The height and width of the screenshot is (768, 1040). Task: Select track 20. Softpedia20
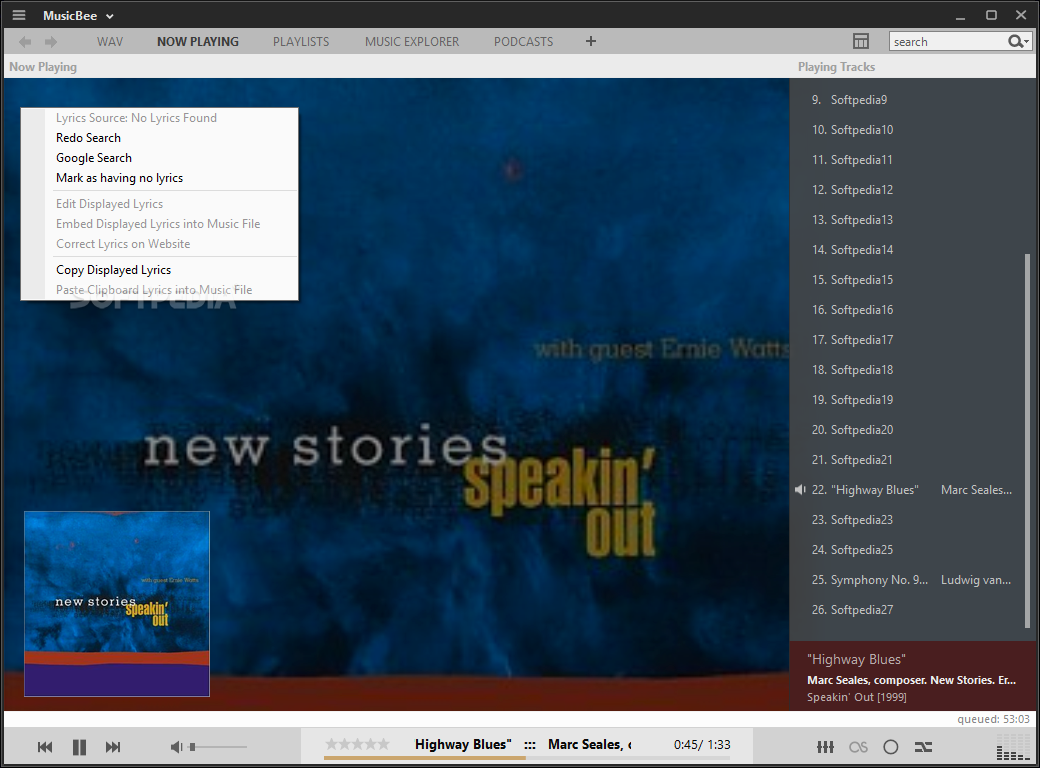tap(907, 430)
